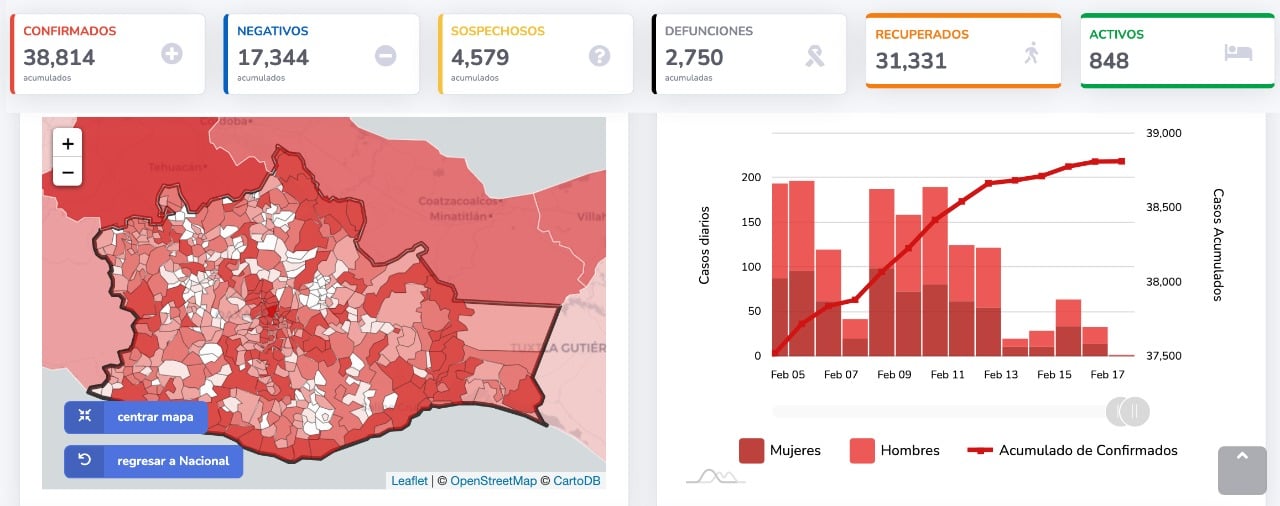The width and height of the screenshot is (1280, 506).
Task: Open the Leaflet attribution link
Action: [x=409, y=481]
